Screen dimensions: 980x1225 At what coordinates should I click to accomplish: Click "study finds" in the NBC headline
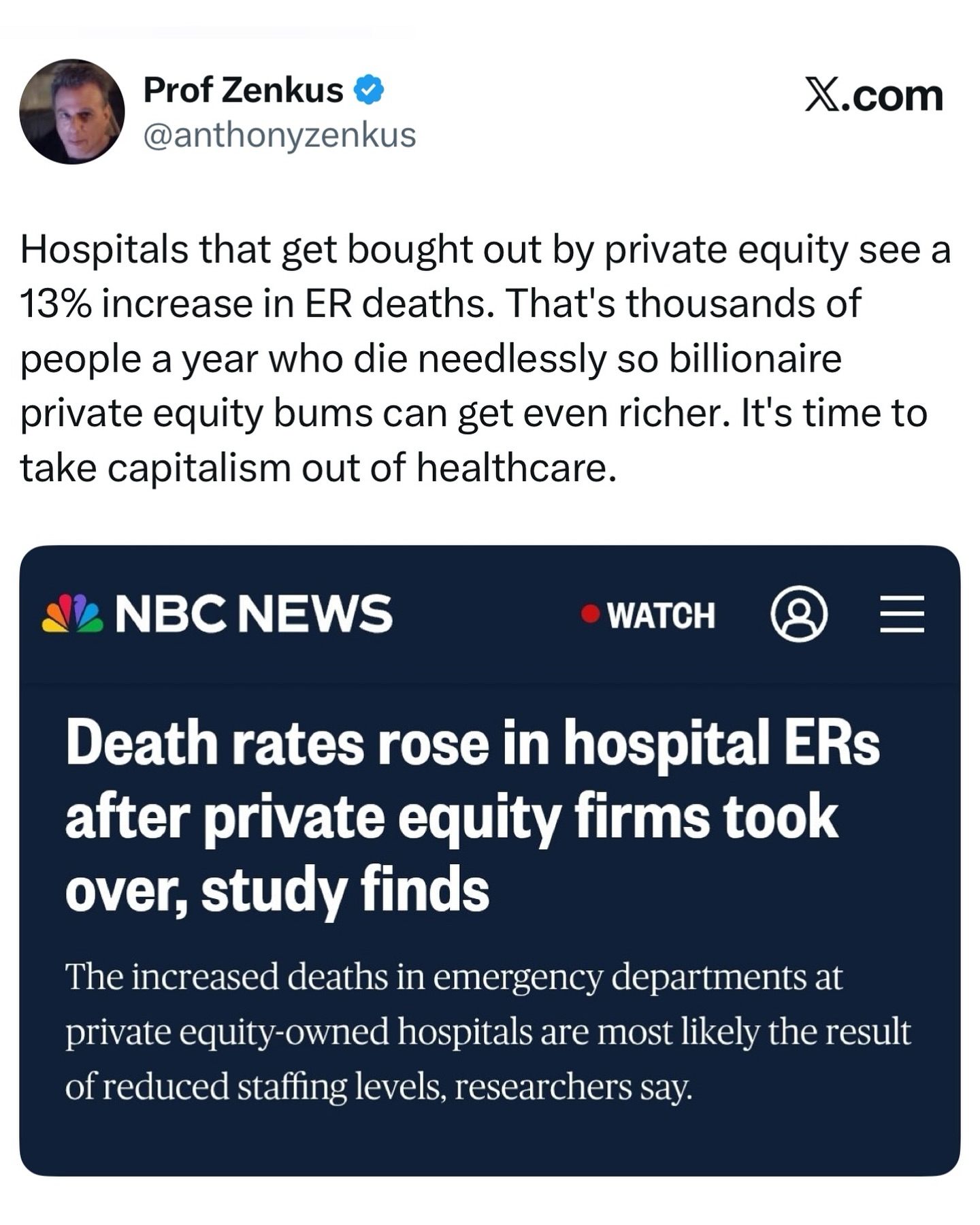coord(345,890)
